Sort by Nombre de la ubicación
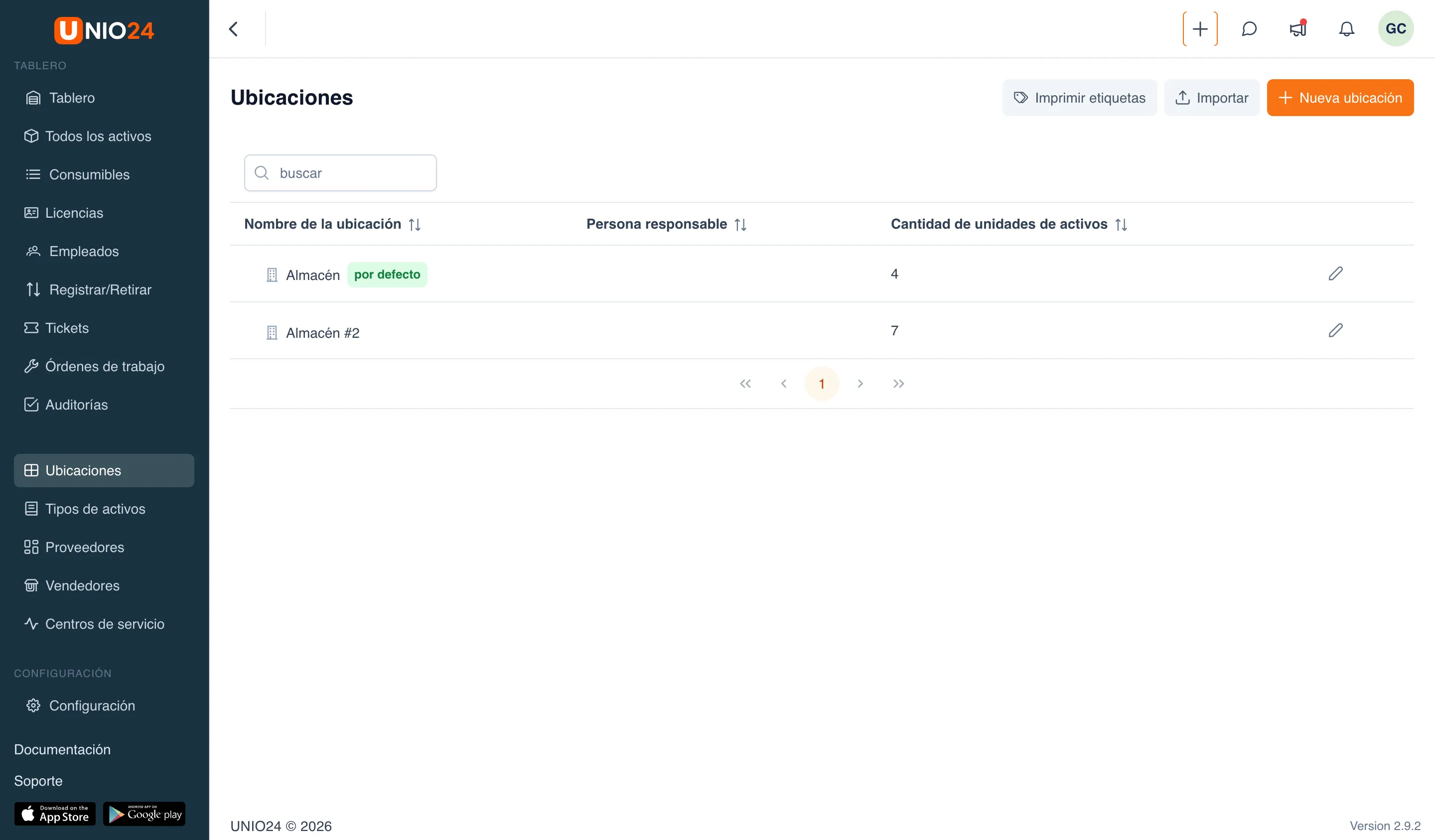Screen dimensions: 1435x840 (415, 224)
